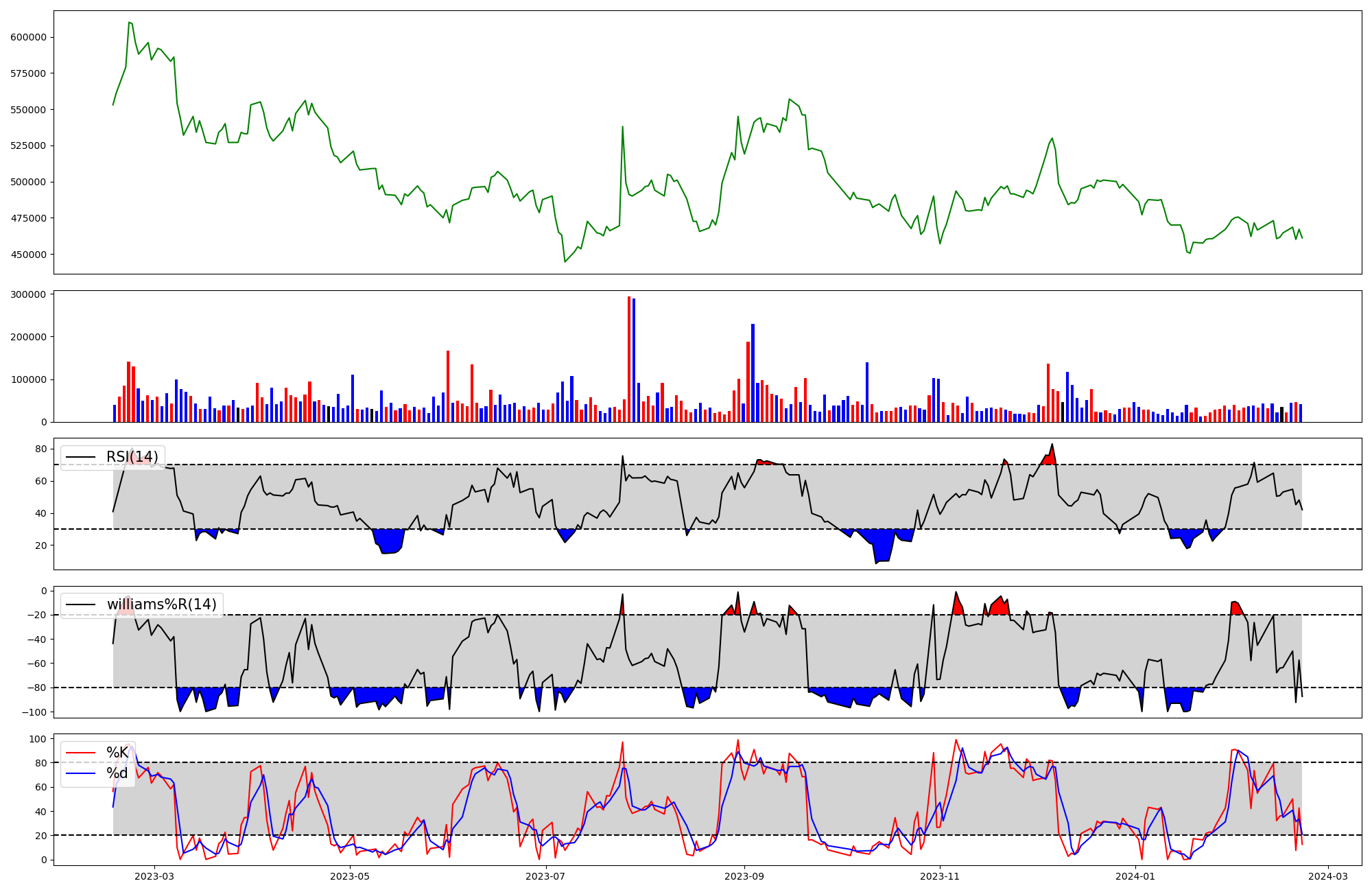The width and height of the screenshot is (1372, 892).
Task: Click the 2023-07 x-axis tick label
Action: (546, 876)
